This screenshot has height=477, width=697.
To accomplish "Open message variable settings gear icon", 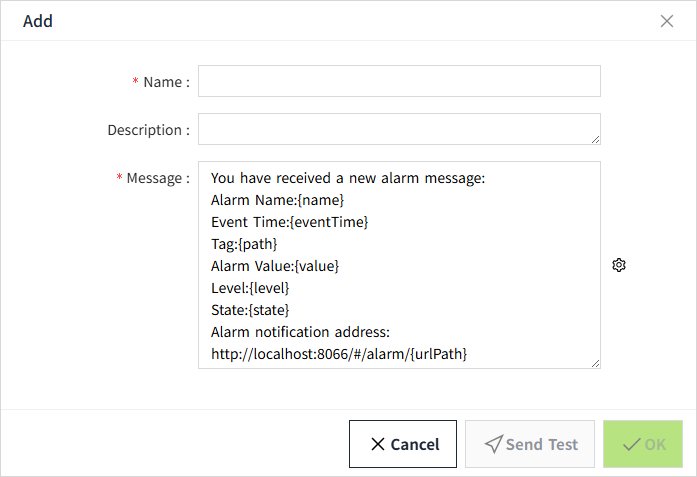I will (619, 265).
